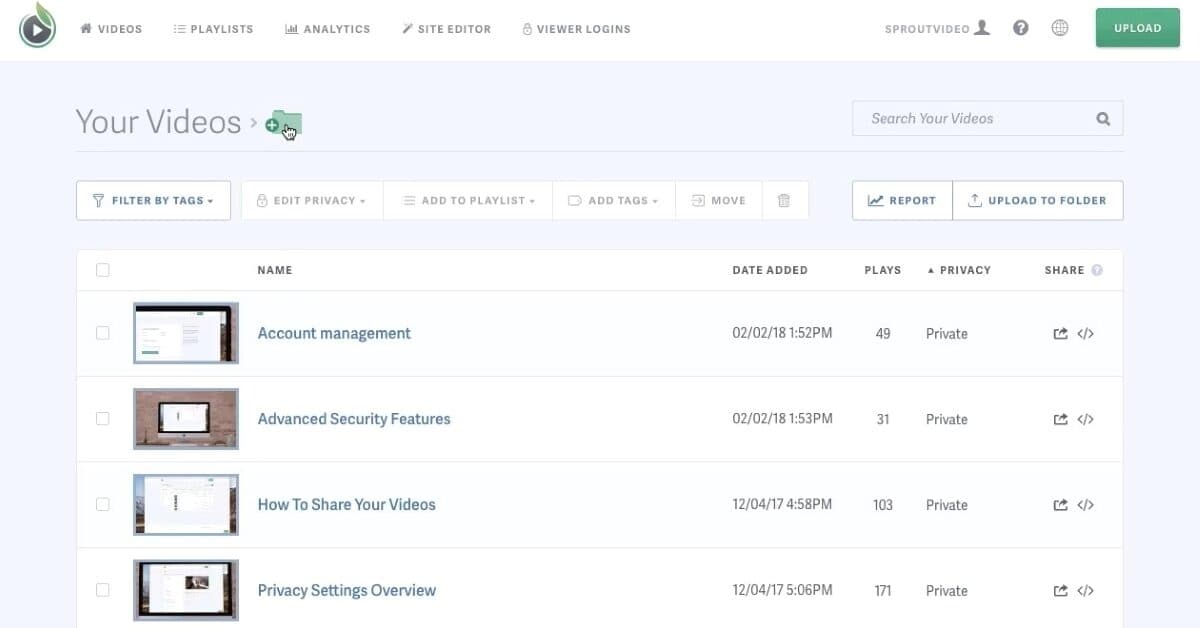Open the Site Editor nav item
This screenshot has width=1200, height=628.
446,29
